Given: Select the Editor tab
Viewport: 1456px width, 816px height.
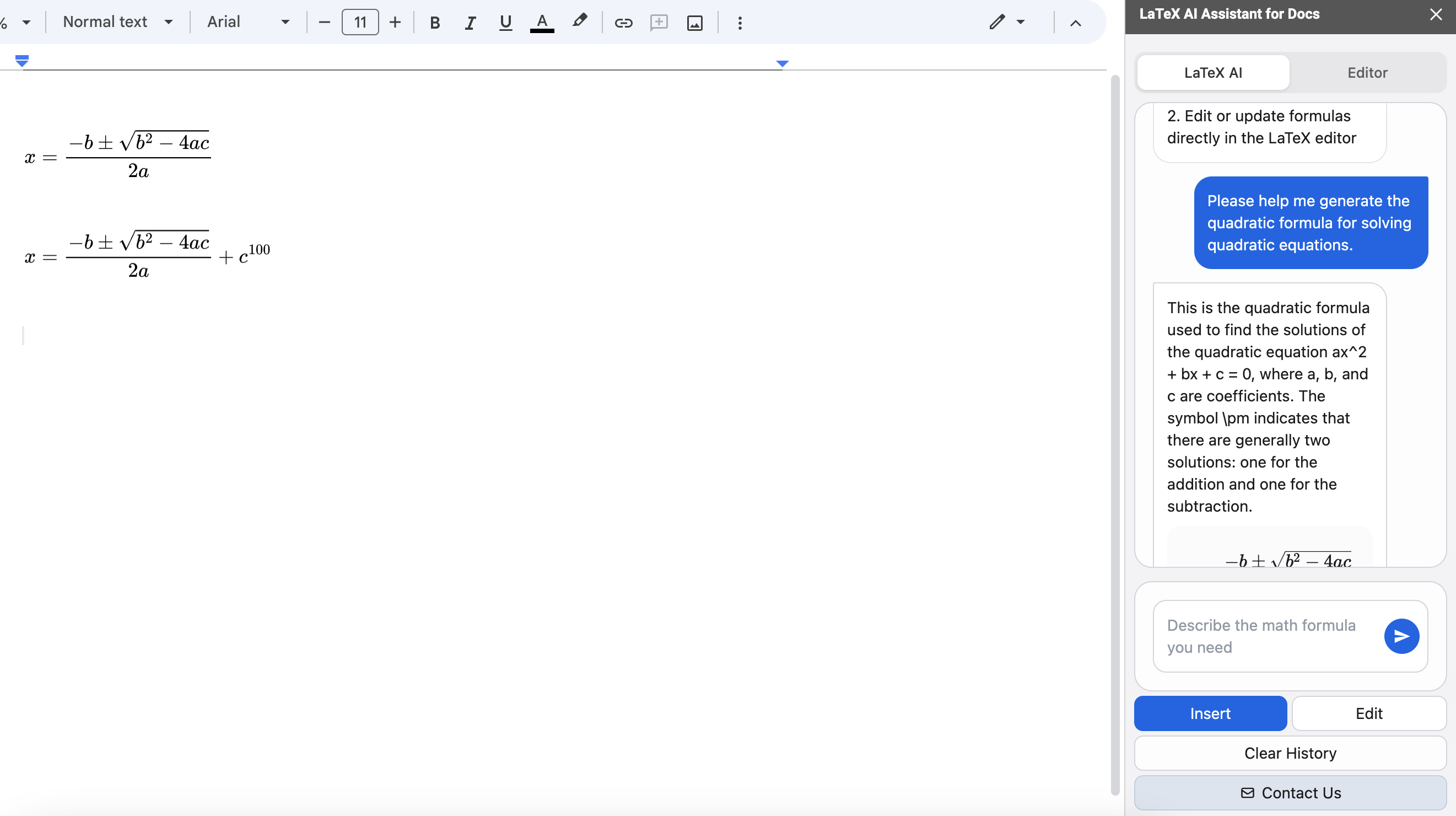Looking at the screenshot, I should [x=1367, y=71].
